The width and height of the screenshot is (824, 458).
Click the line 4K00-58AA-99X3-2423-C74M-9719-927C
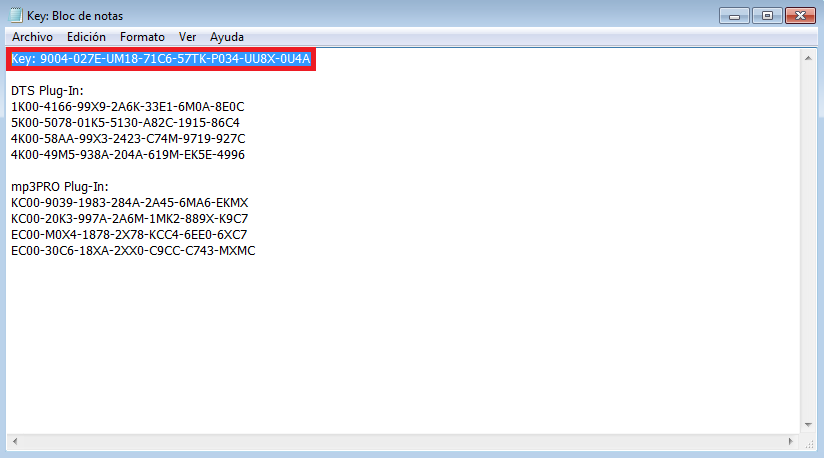coord(128,139)
